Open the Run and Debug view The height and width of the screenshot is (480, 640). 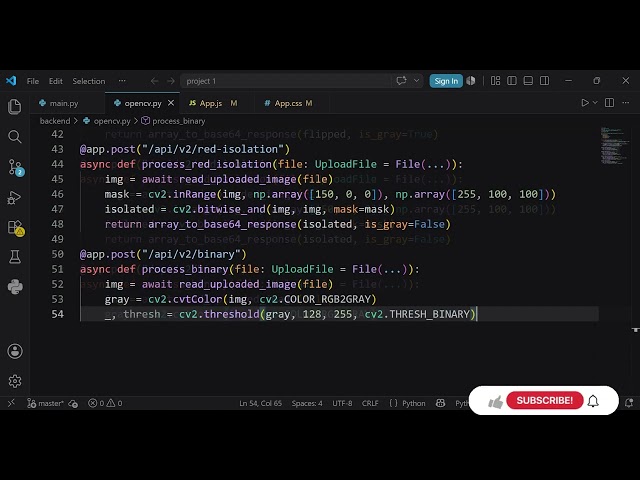[x=15, y=198]
